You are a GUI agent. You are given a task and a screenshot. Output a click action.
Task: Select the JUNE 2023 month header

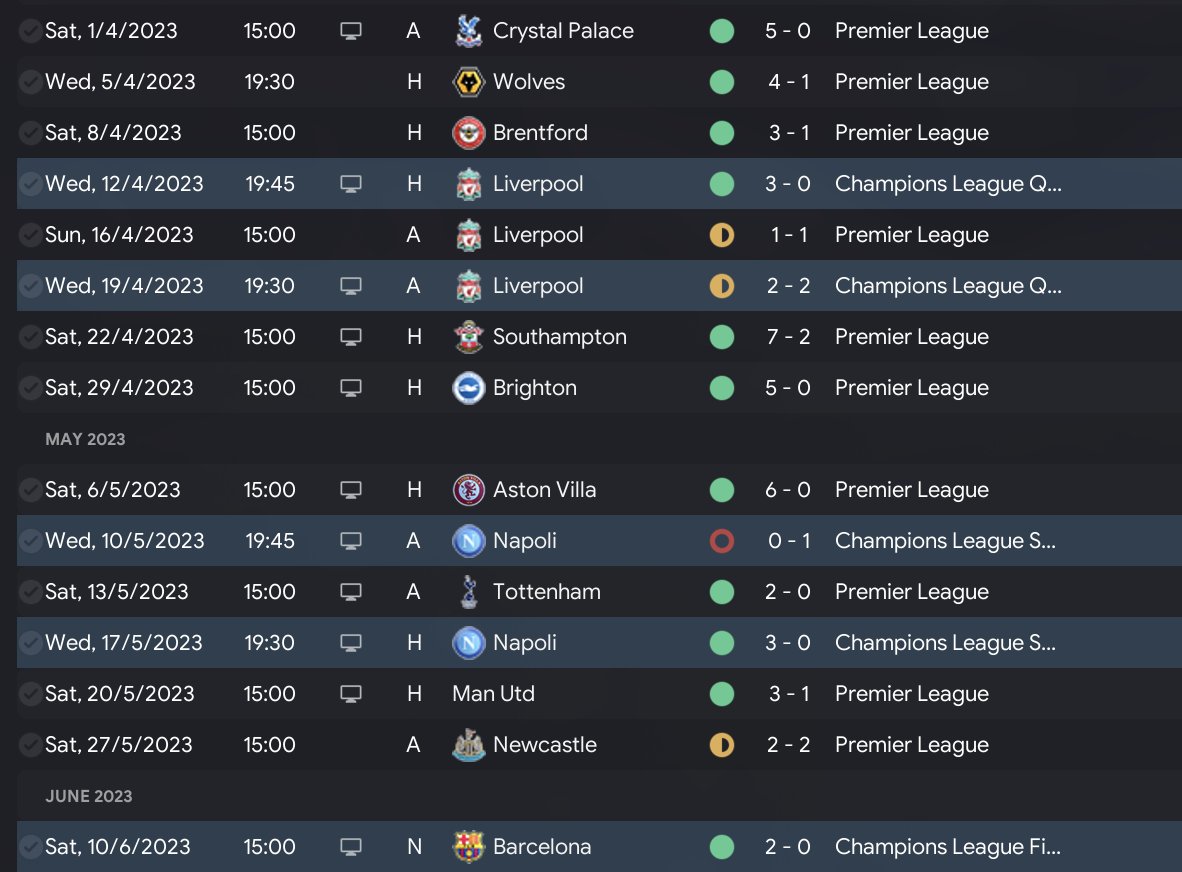[89, 796]
